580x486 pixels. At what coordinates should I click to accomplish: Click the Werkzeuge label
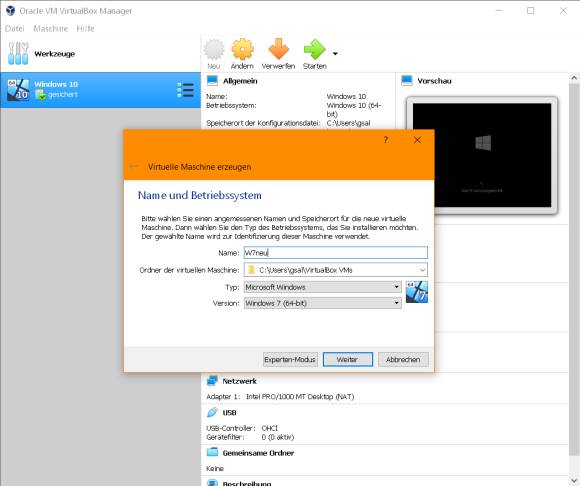54,54
